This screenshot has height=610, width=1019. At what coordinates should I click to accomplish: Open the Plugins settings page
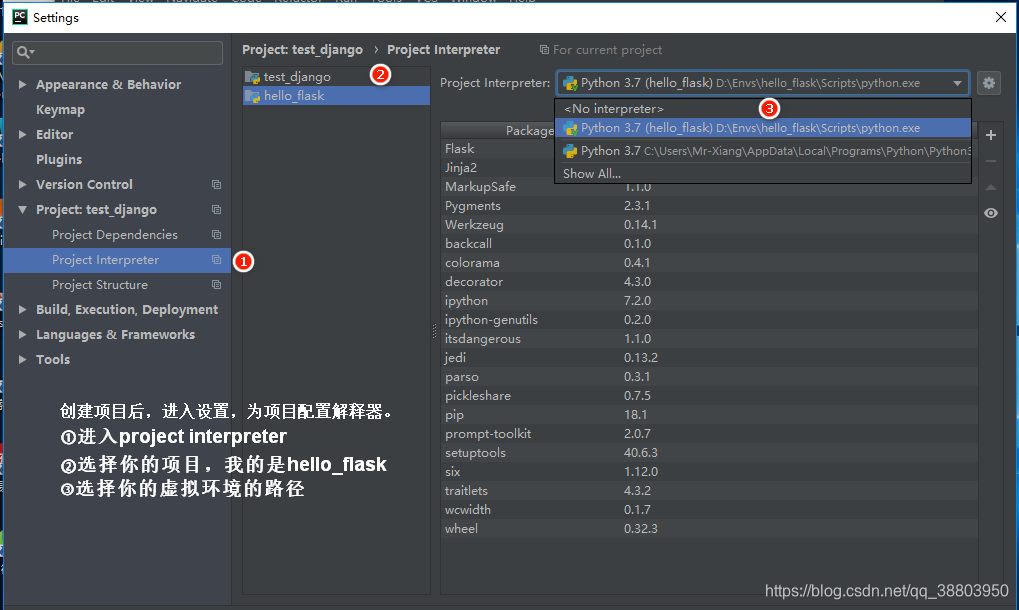click(x=59, y=160)
